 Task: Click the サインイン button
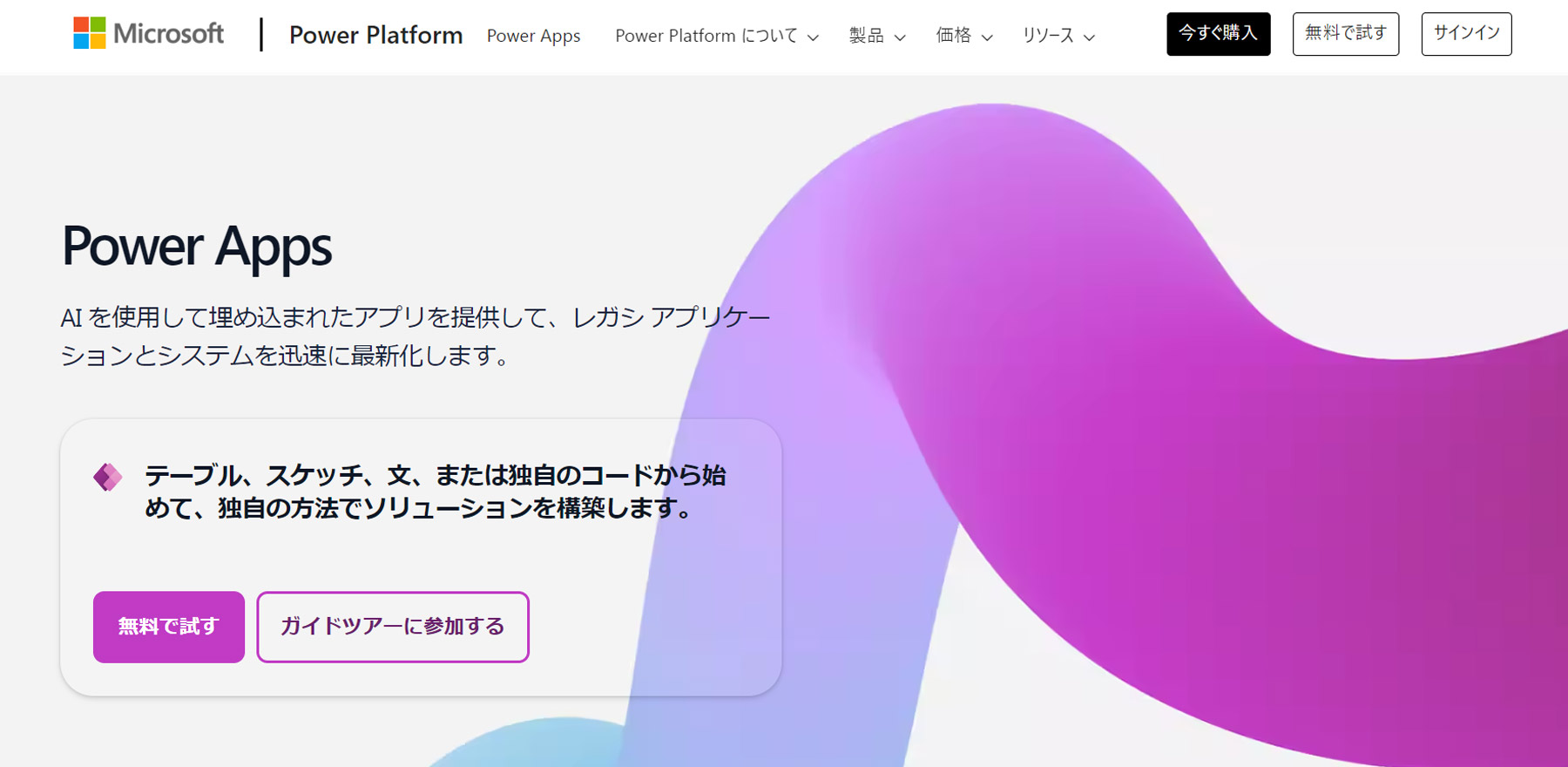click(x=1466, y=34)
